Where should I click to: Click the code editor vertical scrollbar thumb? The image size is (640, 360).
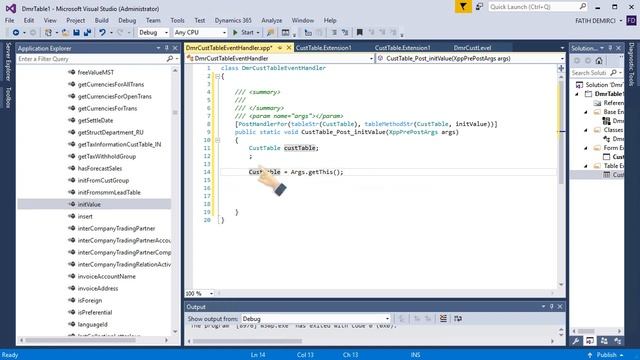(561, 131)
